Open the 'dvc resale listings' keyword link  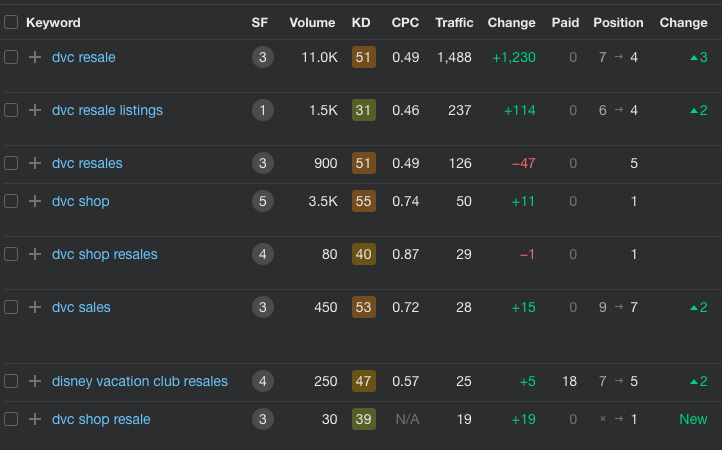tap(107, 110)
